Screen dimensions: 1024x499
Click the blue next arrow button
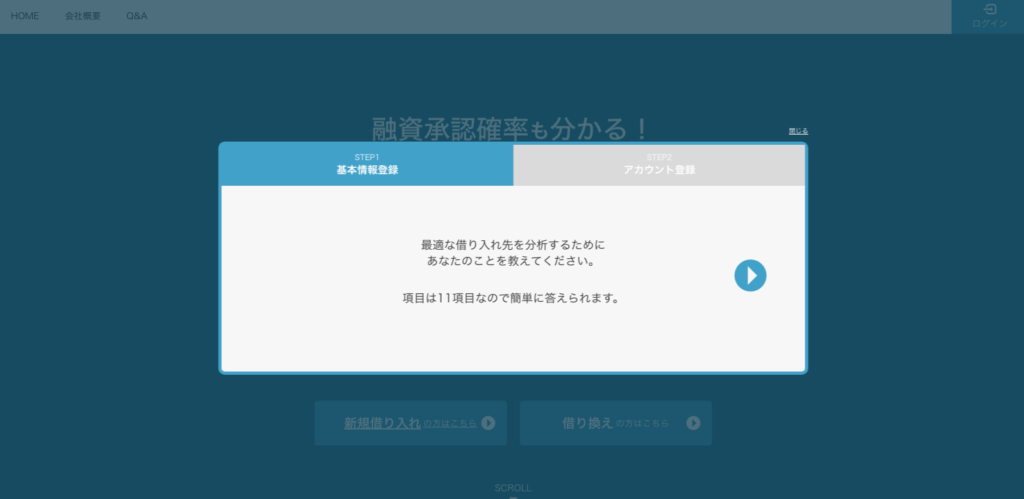[x=750, y=276]
